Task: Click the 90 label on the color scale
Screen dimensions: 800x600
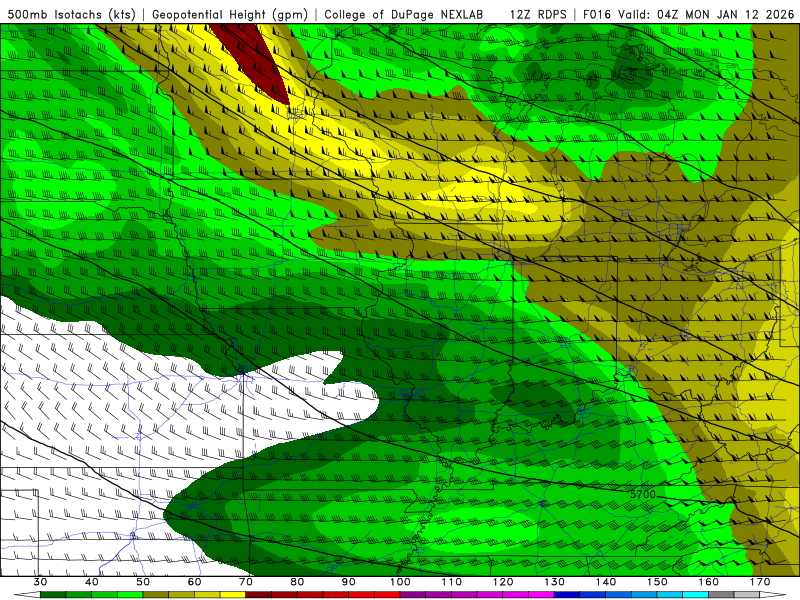Action: [x=348, y=582]
